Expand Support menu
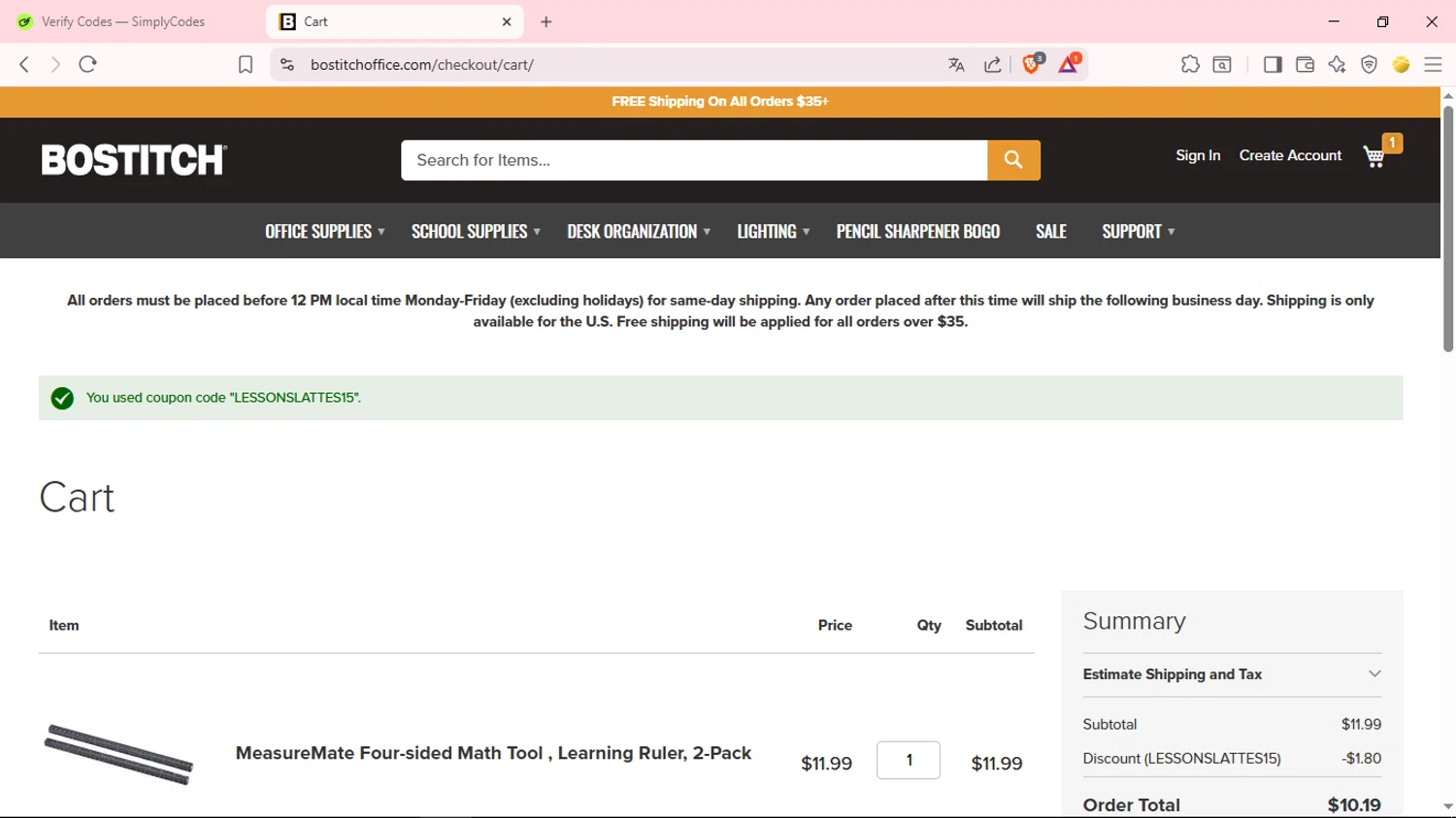 tap(1139, 231)
